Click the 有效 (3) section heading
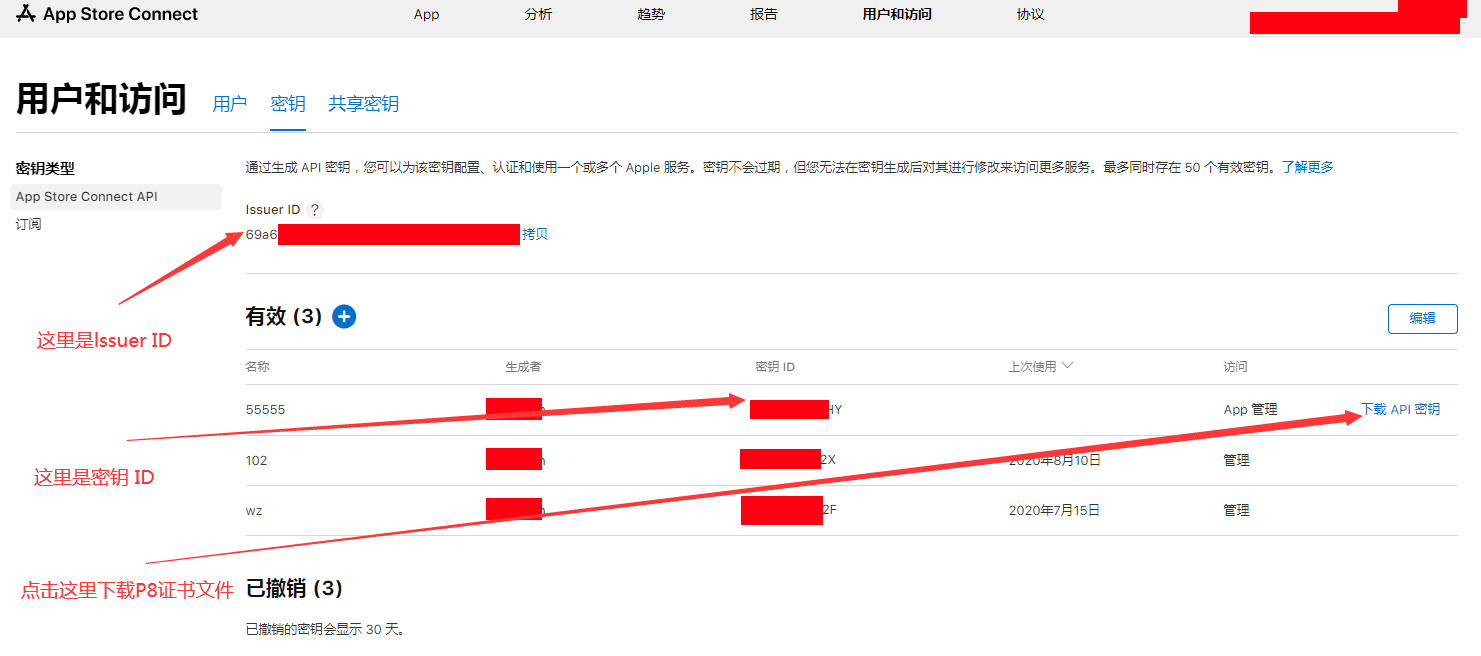 pyautogui.click(x=284, y=316)
